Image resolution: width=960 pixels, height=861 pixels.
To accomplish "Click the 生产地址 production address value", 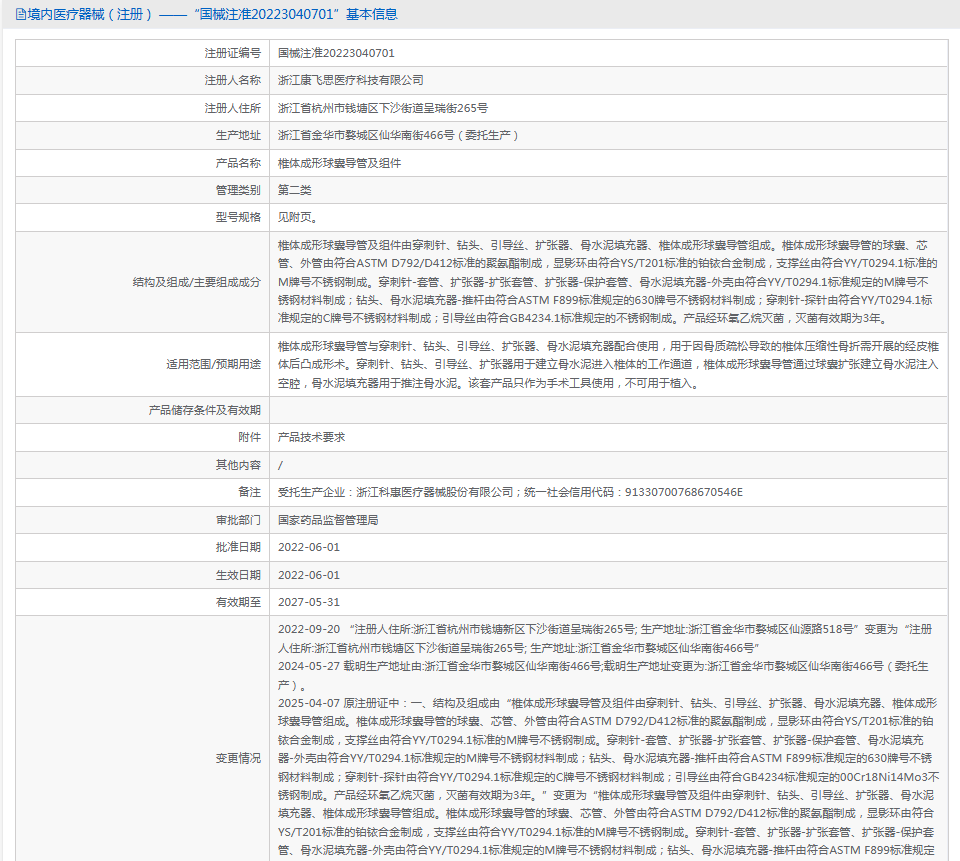I will pos(398,135).
